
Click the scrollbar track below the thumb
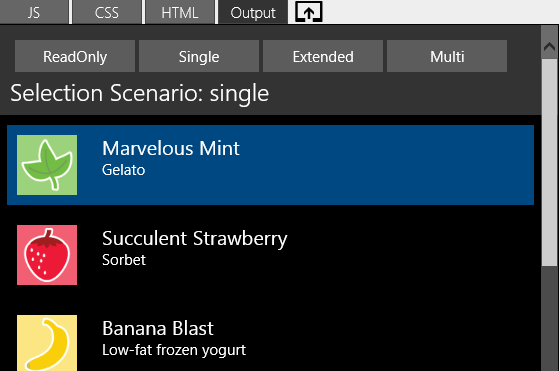point(549,319)
